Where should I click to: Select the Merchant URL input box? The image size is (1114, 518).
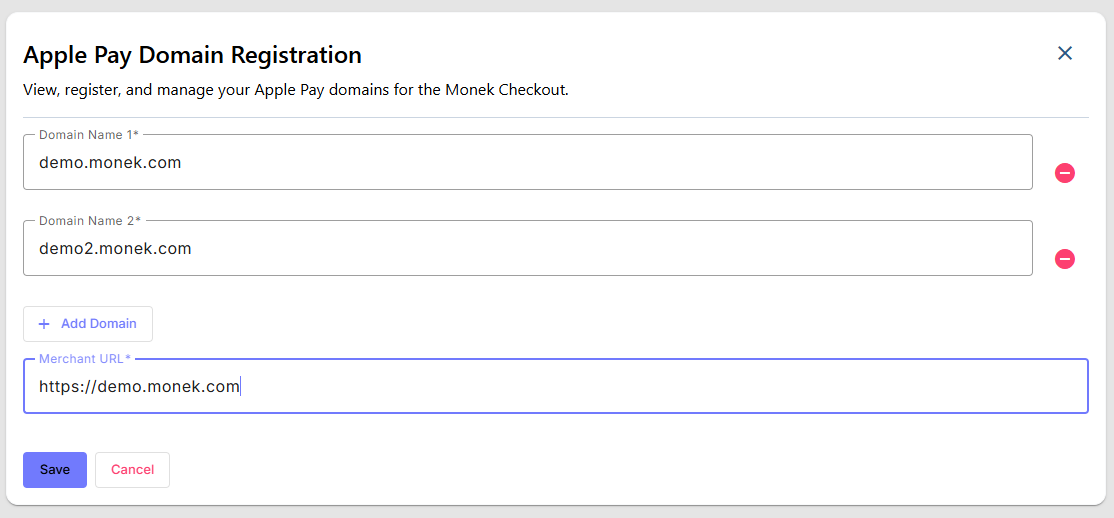coord(650,387)
